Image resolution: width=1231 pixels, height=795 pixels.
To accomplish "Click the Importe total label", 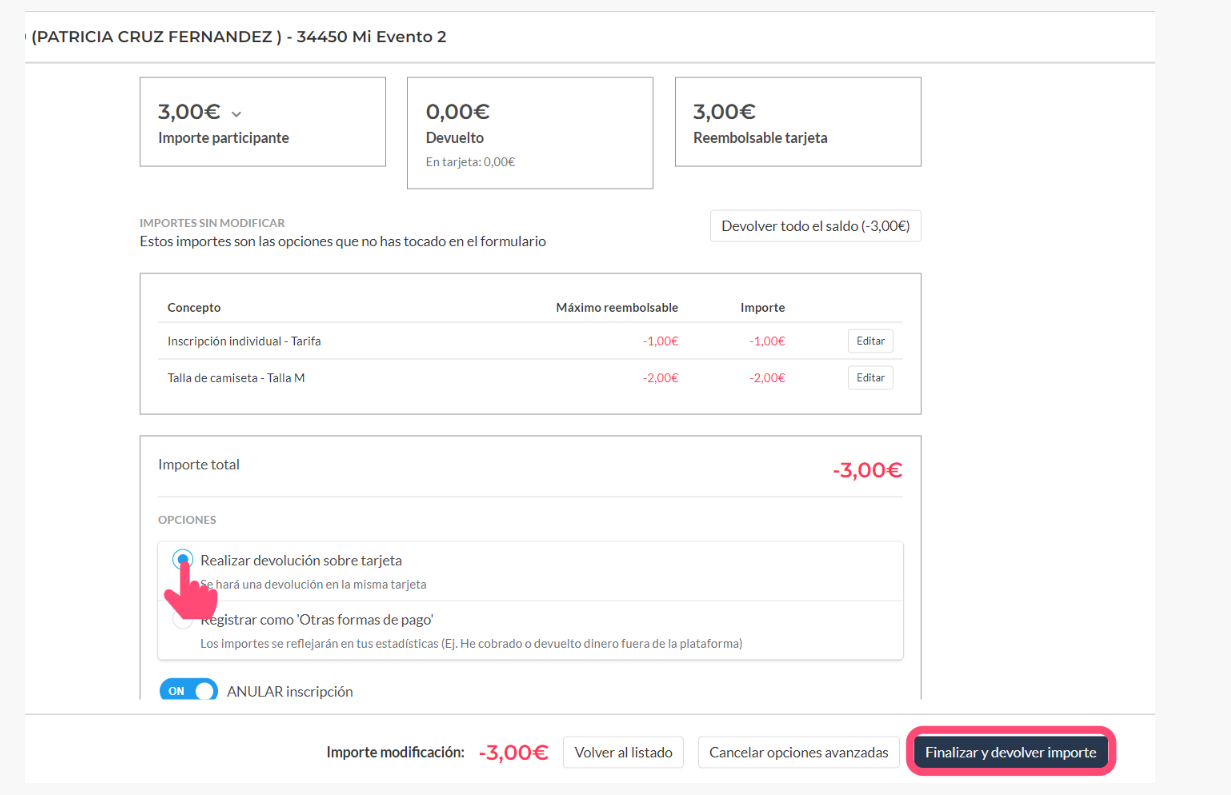I will 199,464.
